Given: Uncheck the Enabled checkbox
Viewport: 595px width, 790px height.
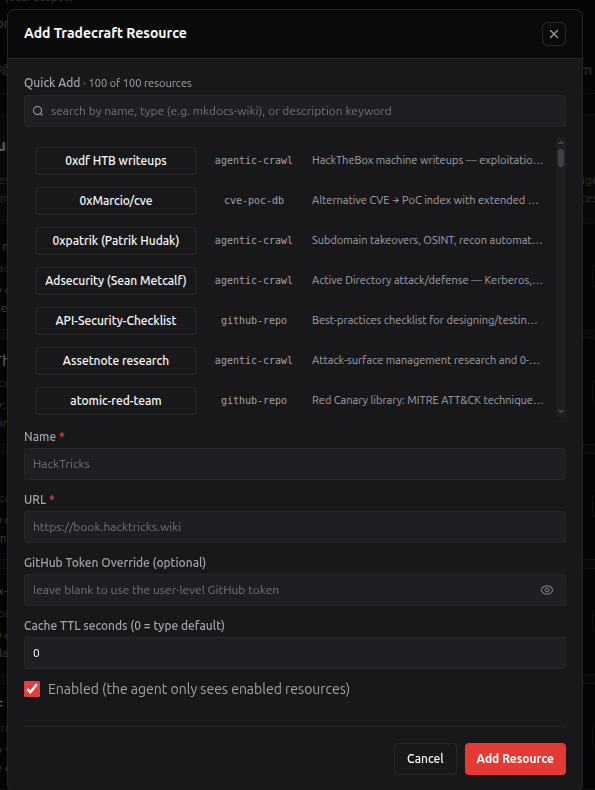Looking at the screenshot, I should click(x=32, y=689).
